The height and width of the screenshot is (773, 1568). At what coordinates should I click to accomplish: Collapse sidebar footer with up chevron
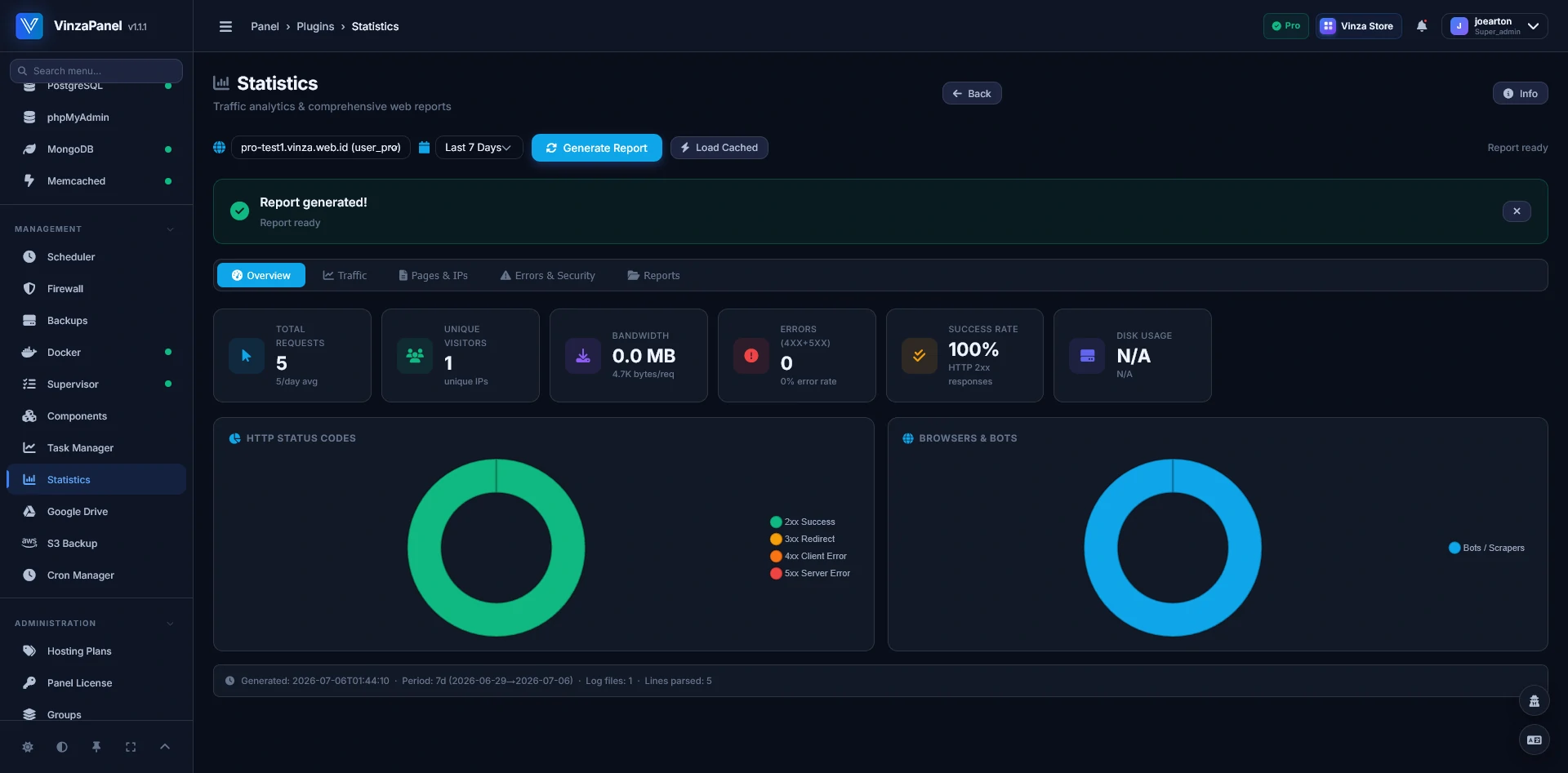tap(165, 747)
